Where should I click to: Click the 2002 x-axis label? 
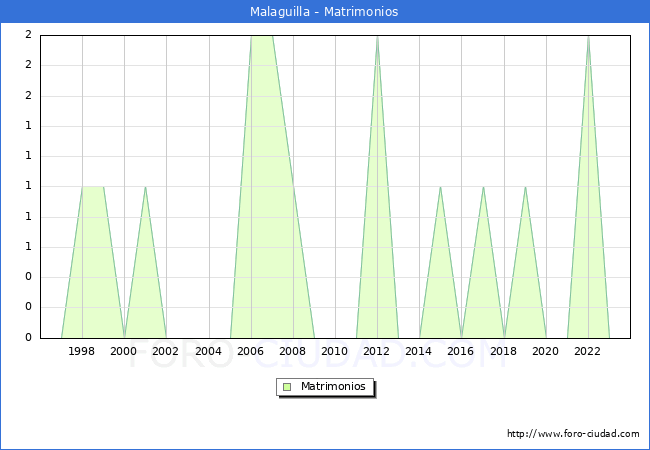pyautogui.click(x=166, y=351)
